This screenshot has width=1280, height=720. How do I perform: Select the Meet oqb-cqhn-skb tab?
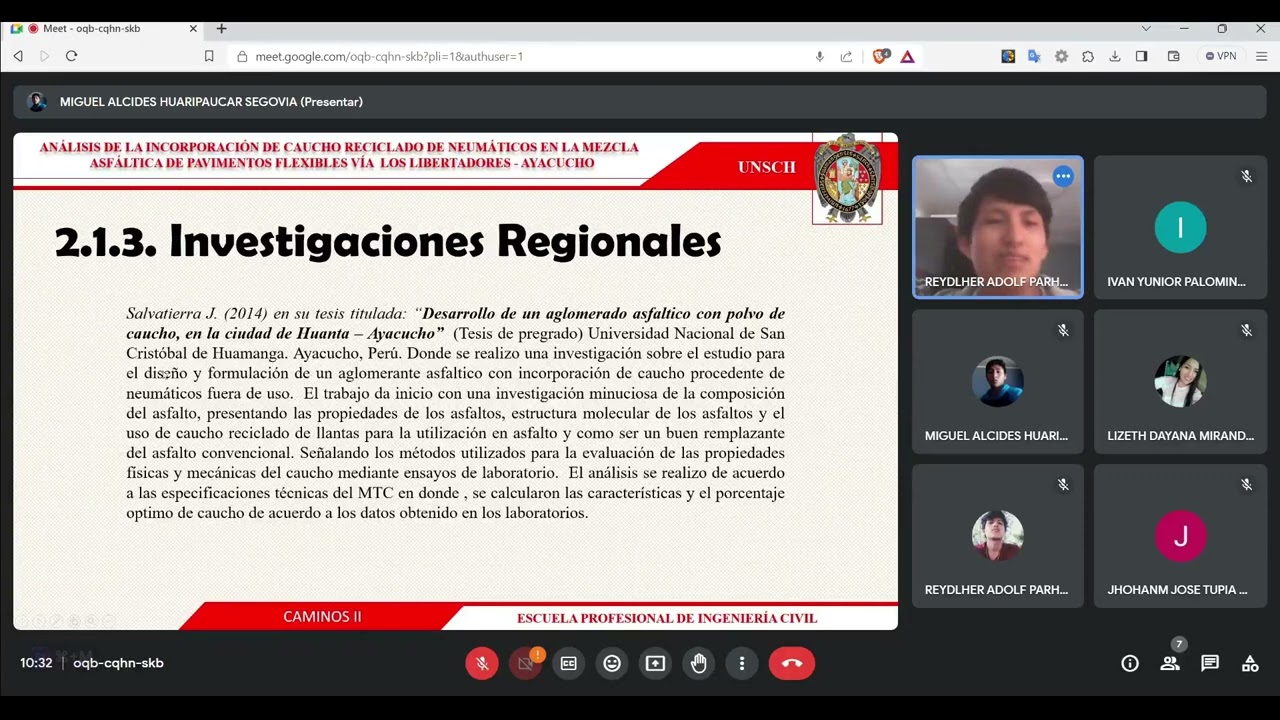click(104, 29)
